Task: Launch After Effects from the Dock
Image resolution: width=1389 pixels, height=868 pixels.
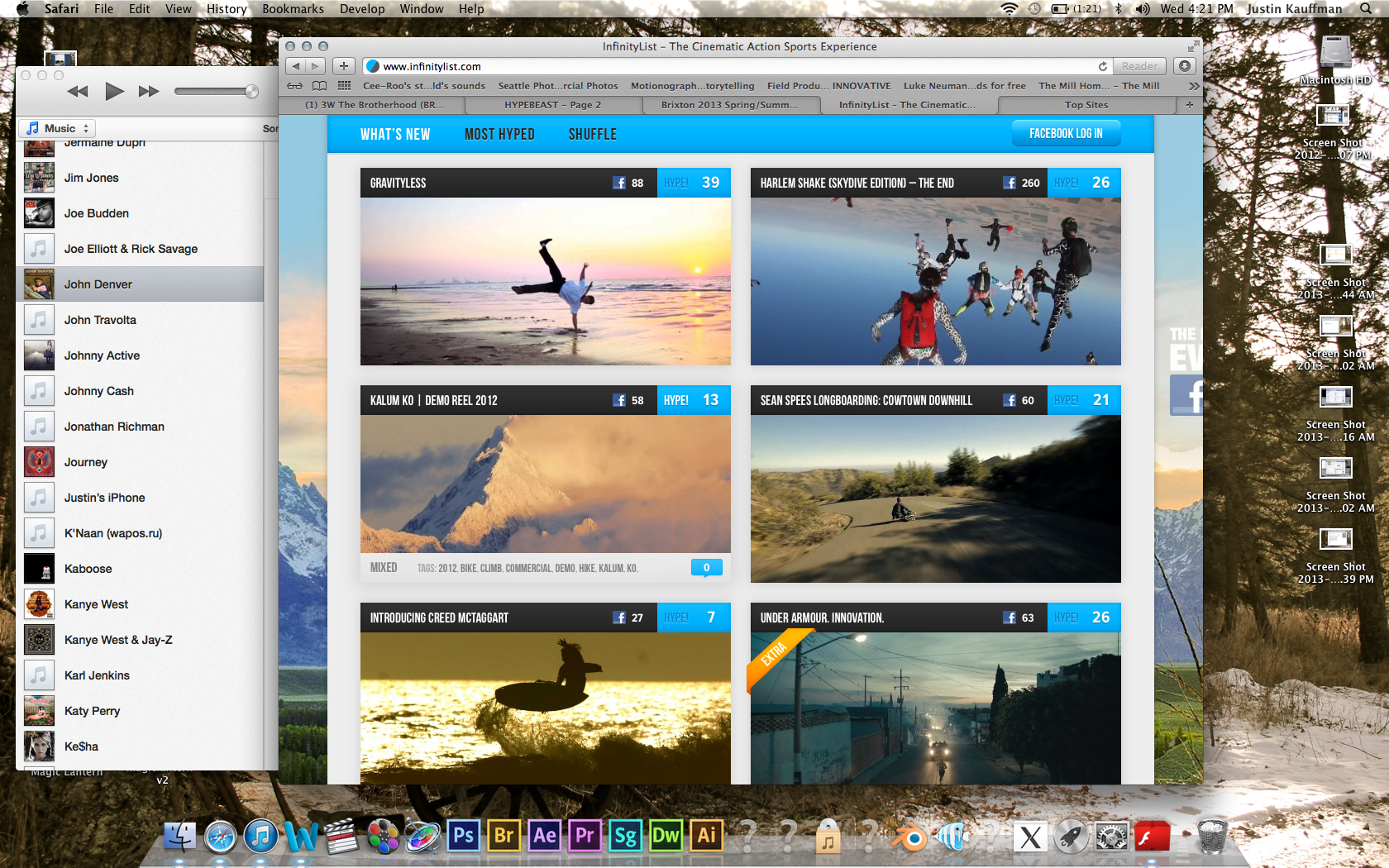Action: point(544,836)
